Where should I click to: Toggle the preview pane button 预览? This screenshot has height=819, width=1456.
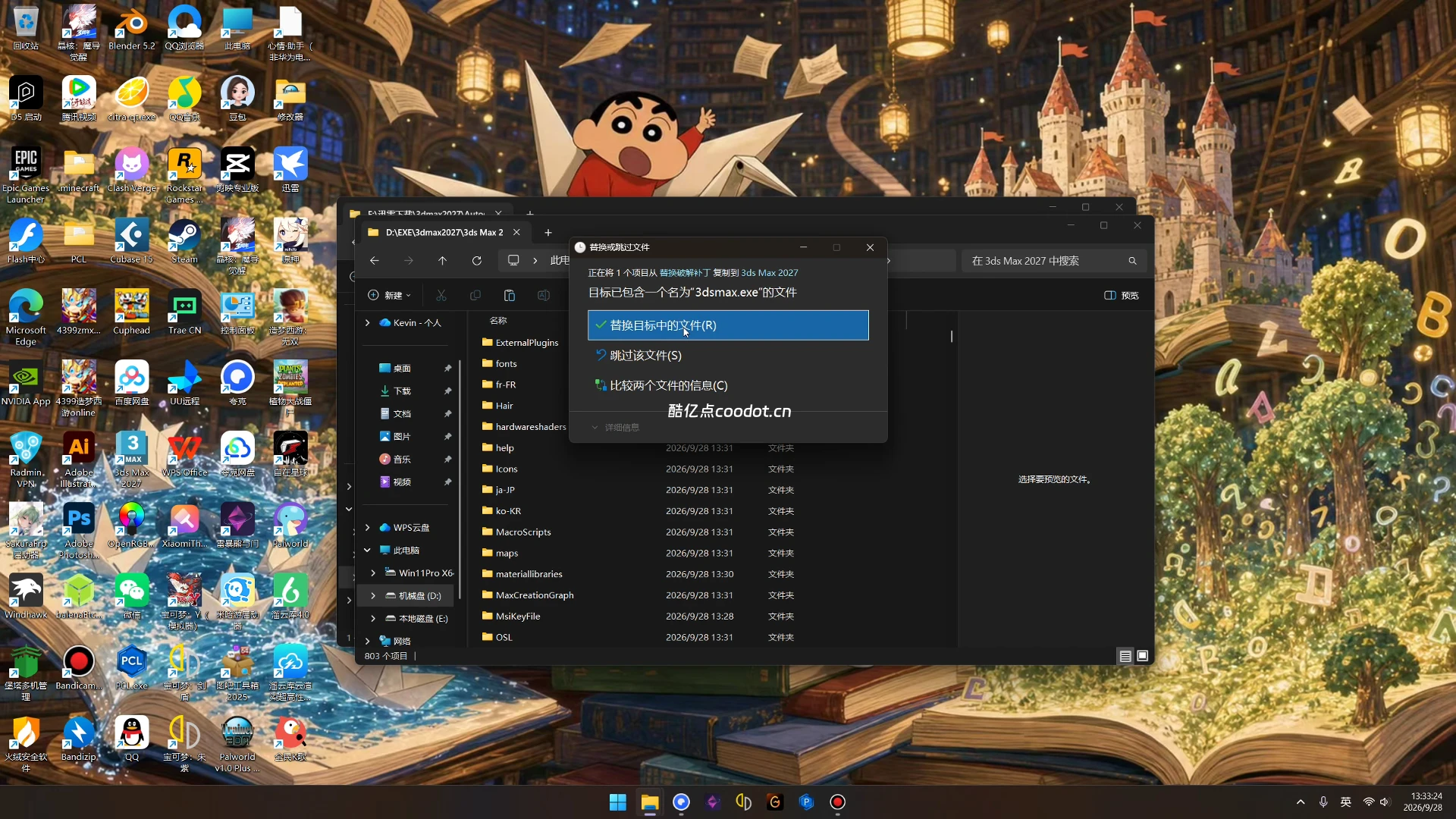tap(1122, 295)
